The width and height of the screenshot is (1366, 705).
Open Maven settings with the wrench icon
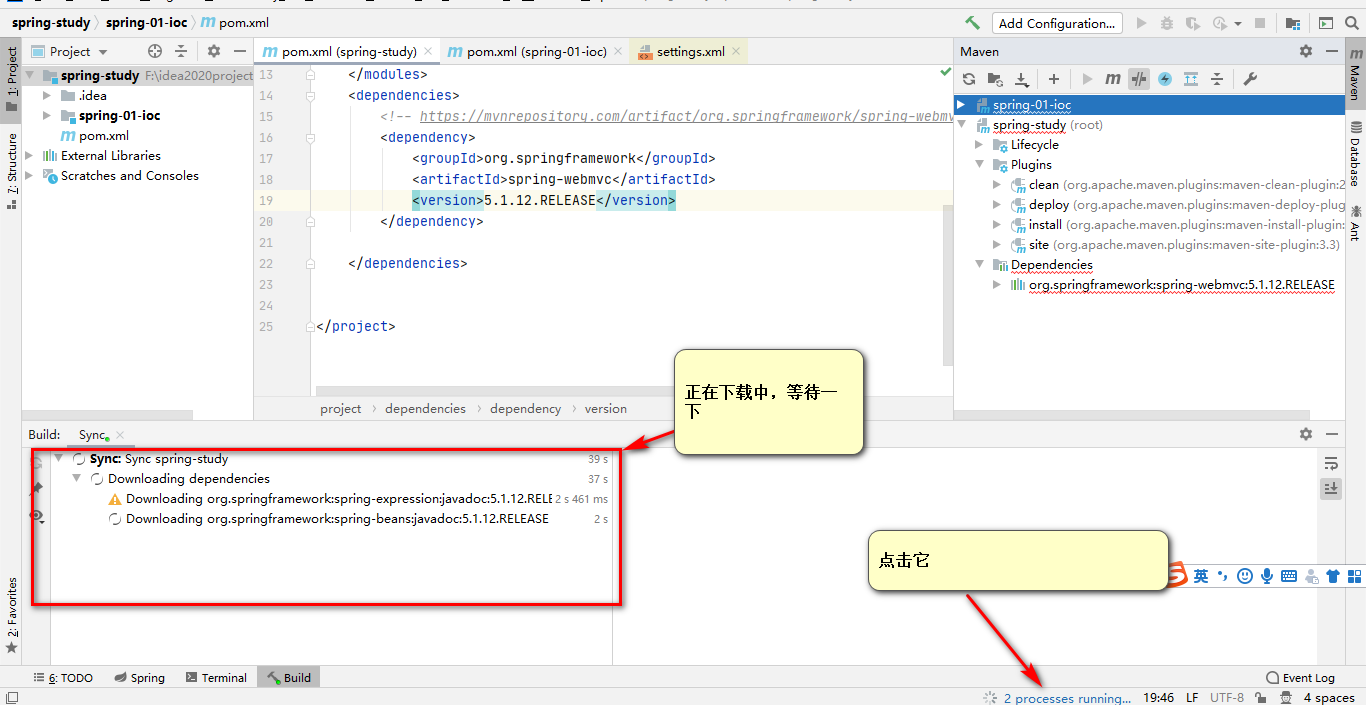1249,79
